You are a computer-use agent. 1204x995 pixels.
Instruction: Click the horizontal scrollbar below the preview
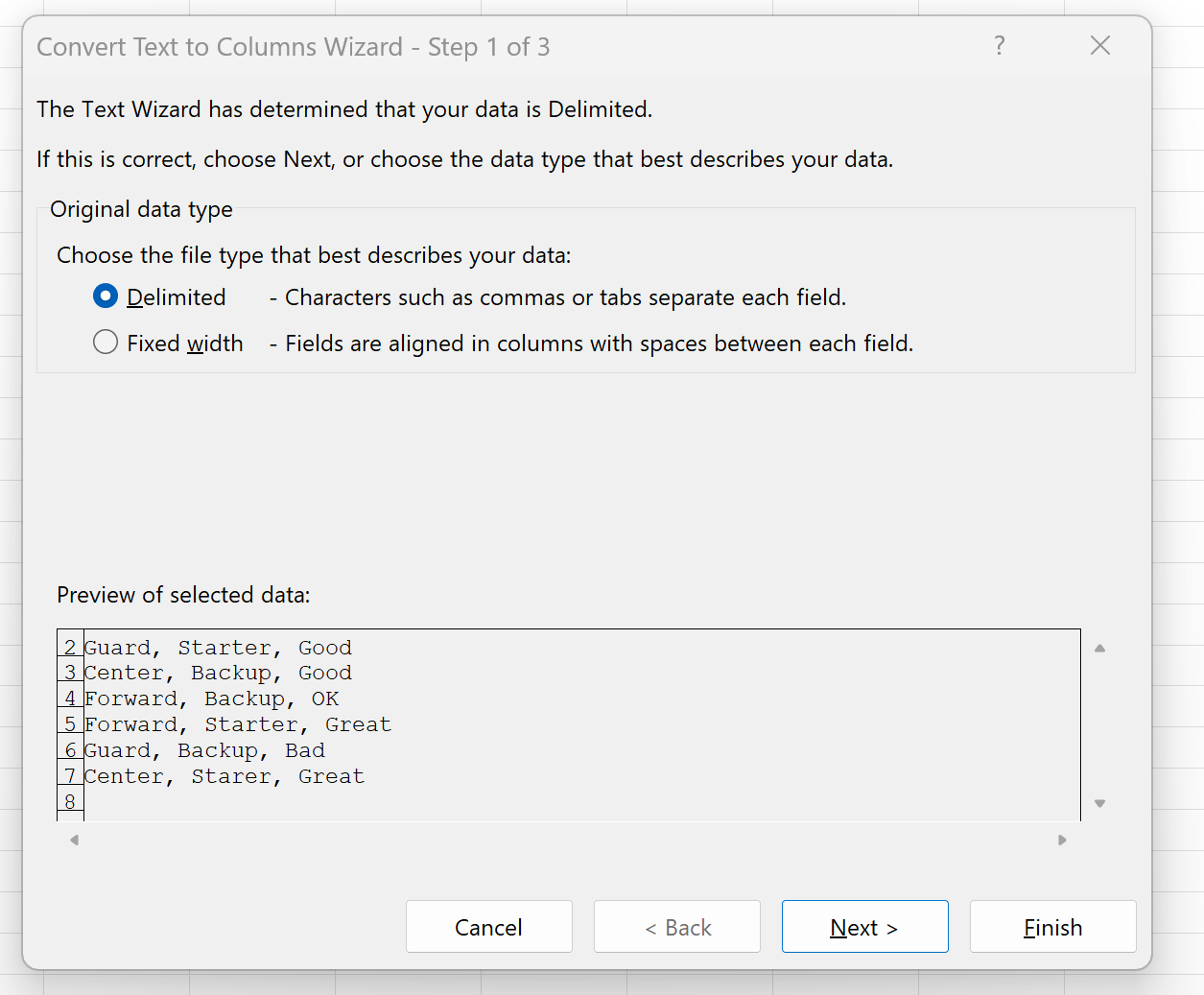pos(568,840)
